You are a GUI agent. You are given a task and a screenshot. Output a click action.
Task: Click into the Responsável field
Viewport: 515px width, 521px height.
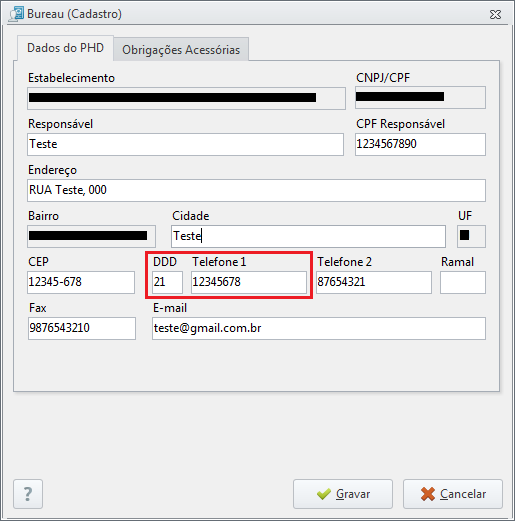coord(185,144)
